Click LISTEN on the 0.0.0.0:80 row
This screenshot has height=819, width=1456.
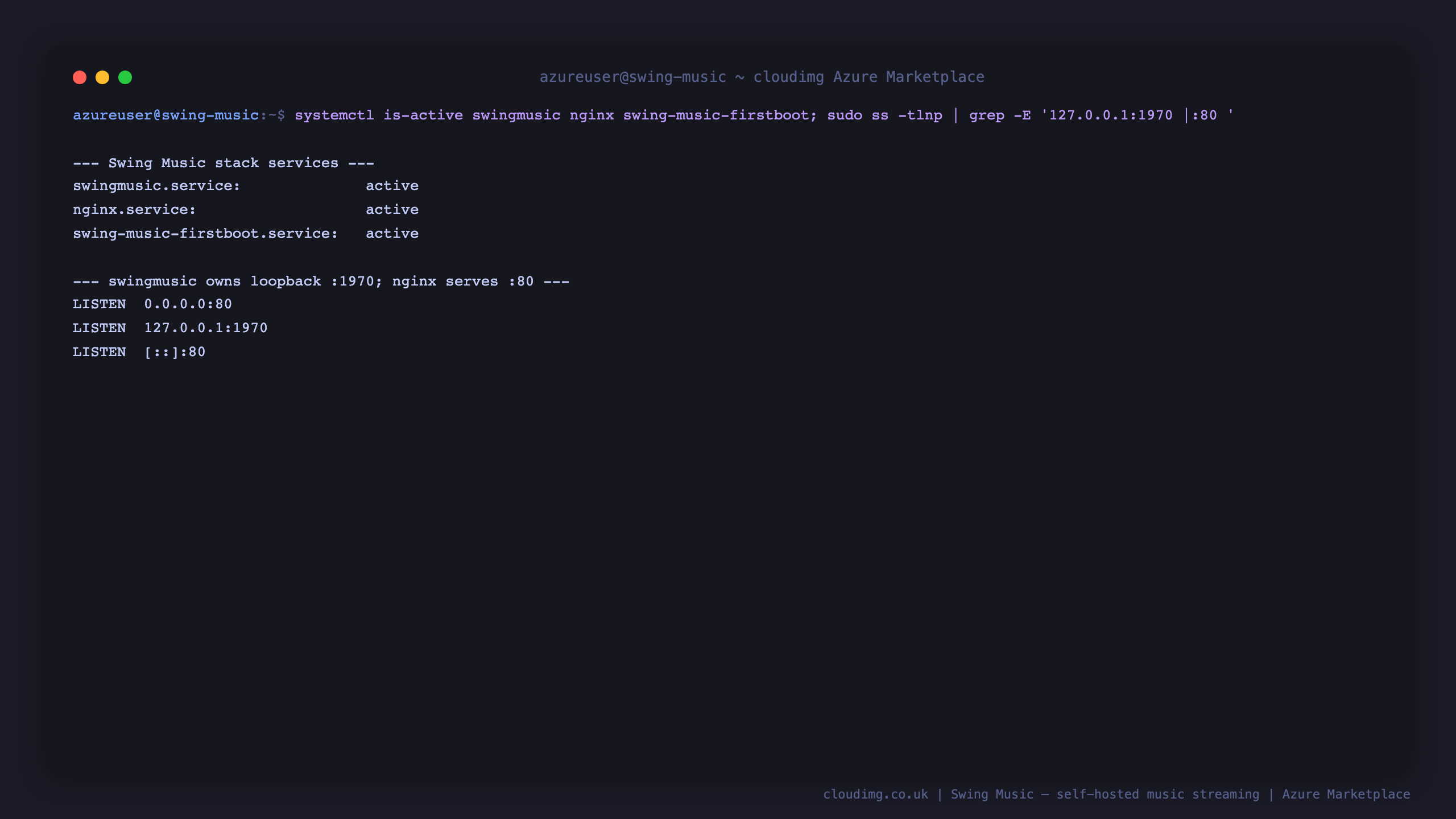pyautogui.click(x=99, y=304)
